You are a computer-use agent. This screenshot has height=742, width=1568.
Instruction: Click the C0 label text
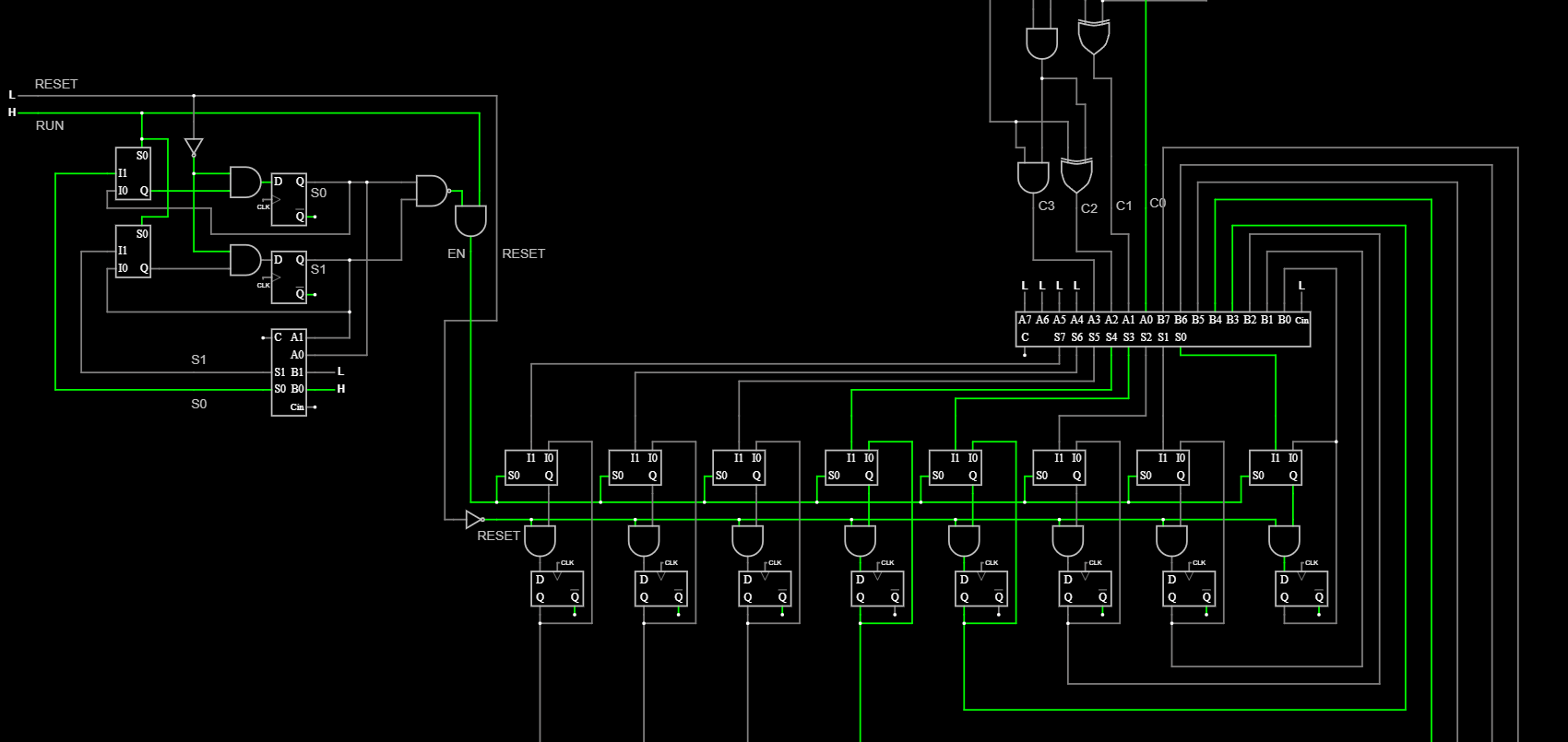coord(1158,203)
